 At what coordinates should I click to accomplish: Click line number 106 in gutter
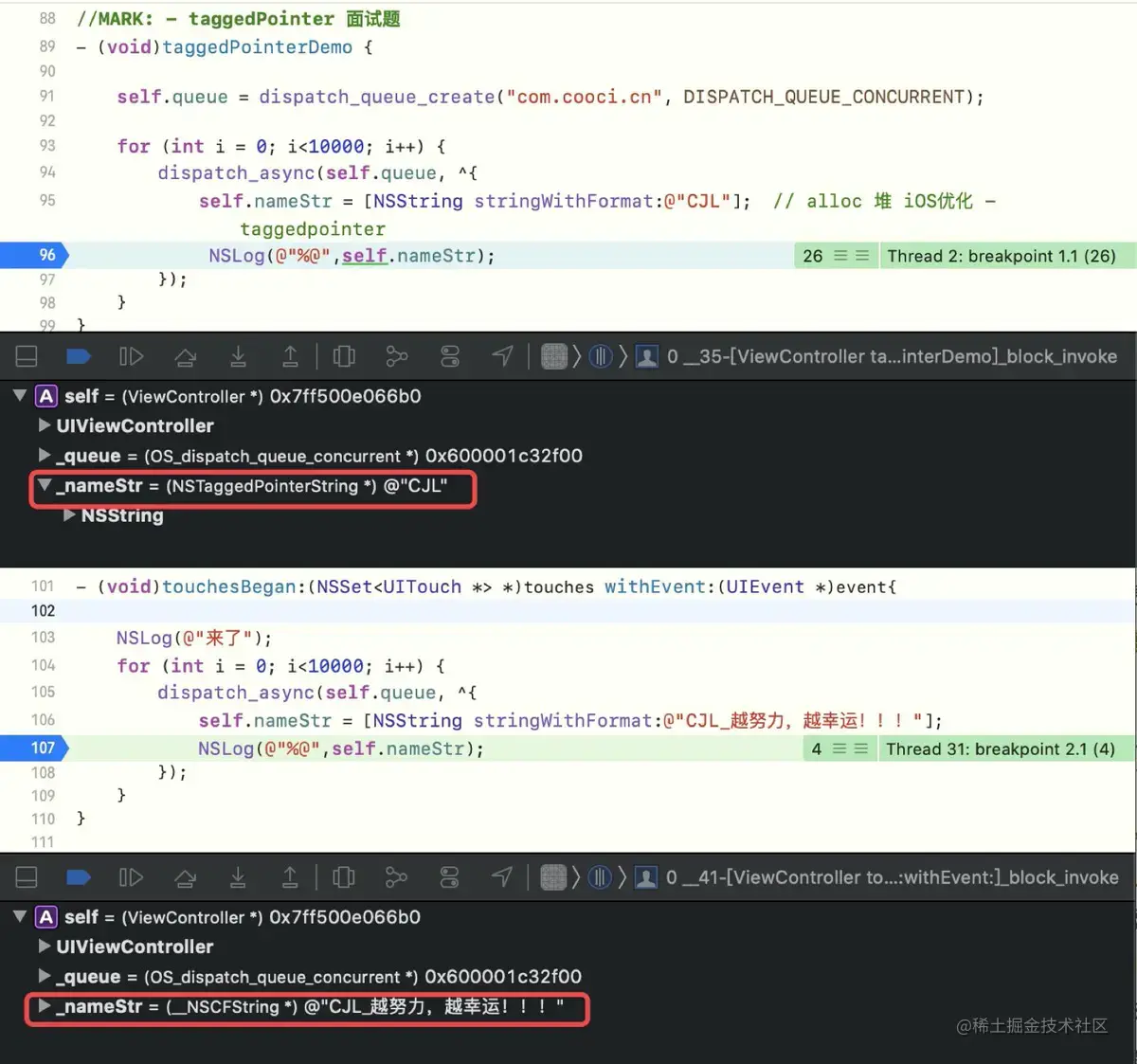44,720
